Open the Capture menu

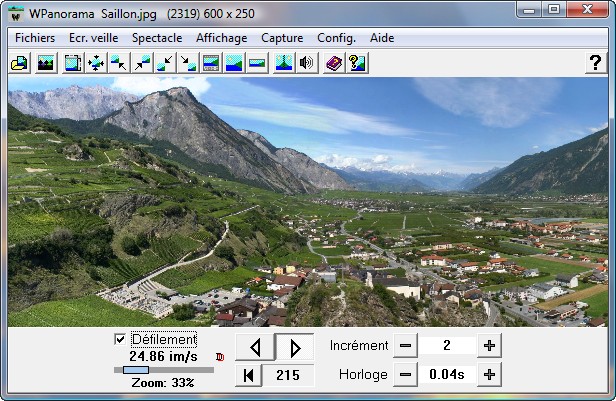pyautogui.click(x=282, y=38)
